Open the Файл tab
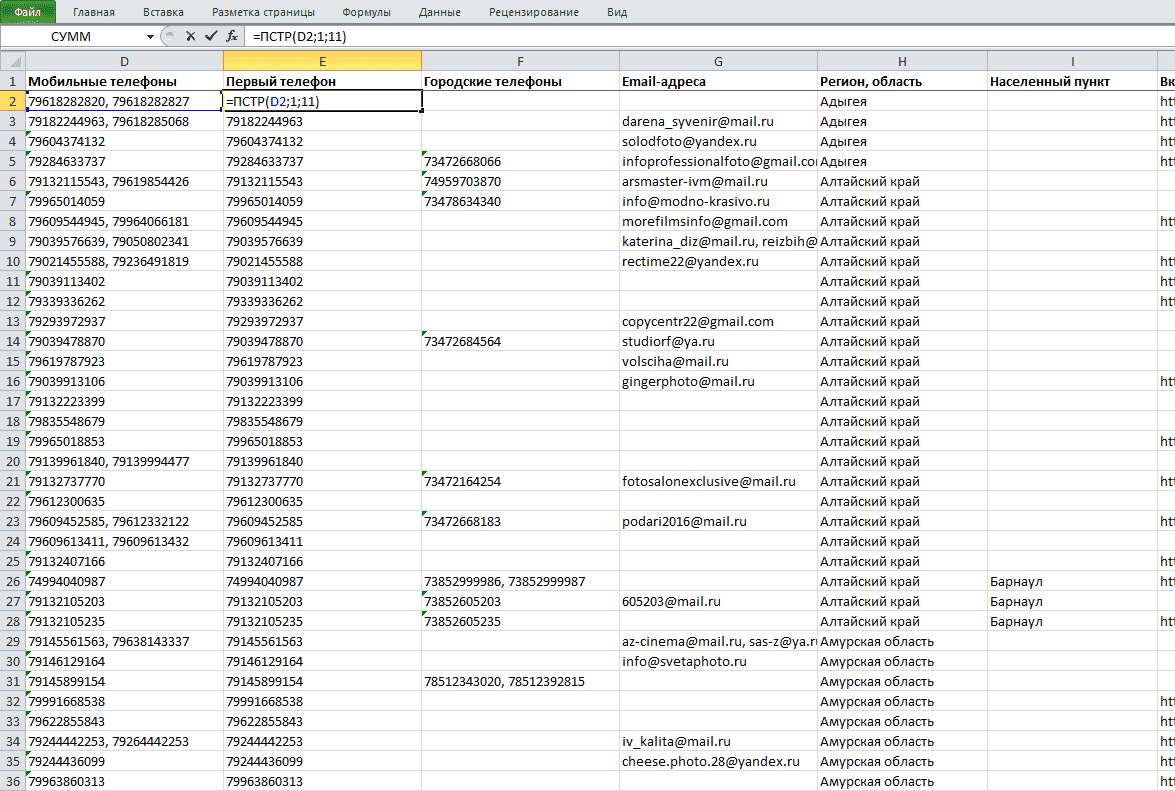1175x791 pixels. 28,12
